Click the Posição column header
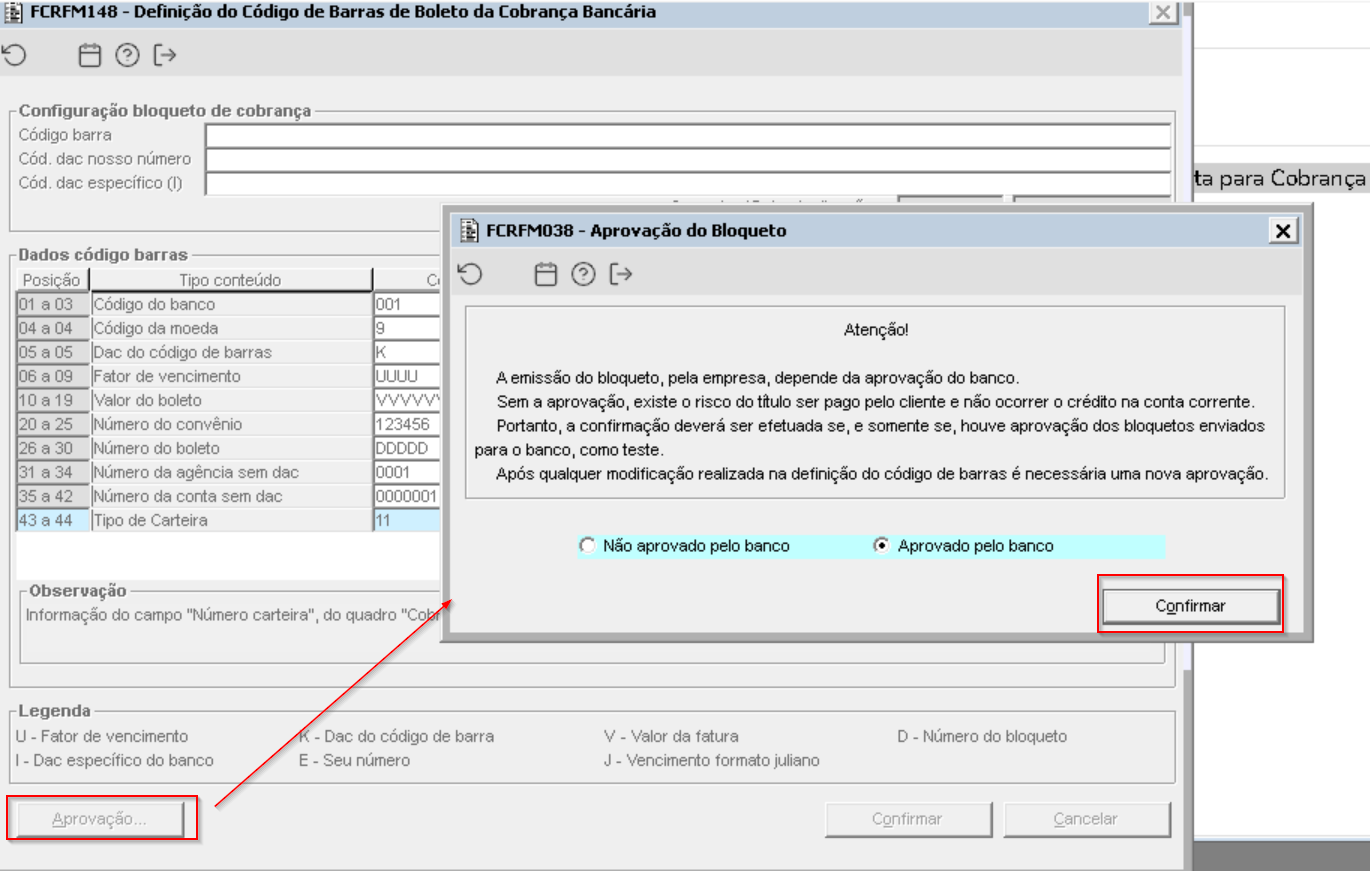 tap(52, 280)
